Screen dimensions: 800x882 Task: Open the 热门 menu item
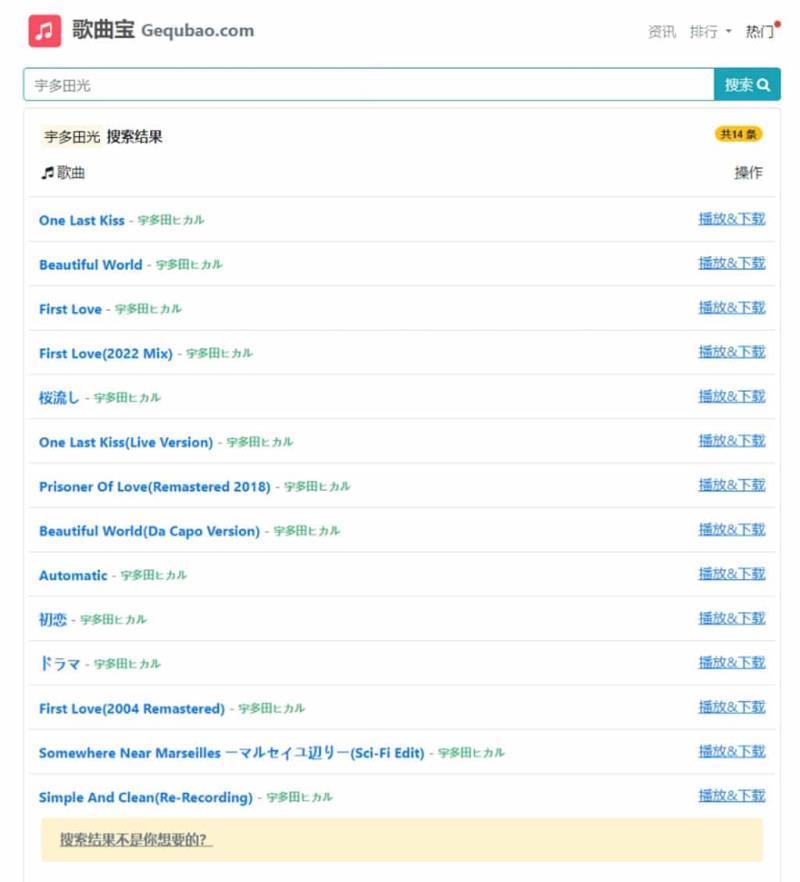click(760, 32)
